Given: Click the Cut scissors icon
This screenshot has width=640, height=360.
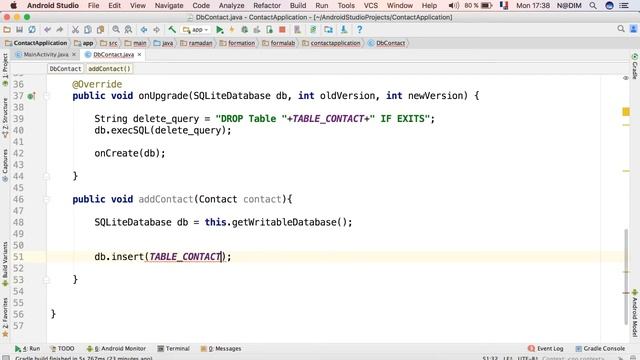Looking at the screenshot, I should (75, 29).
